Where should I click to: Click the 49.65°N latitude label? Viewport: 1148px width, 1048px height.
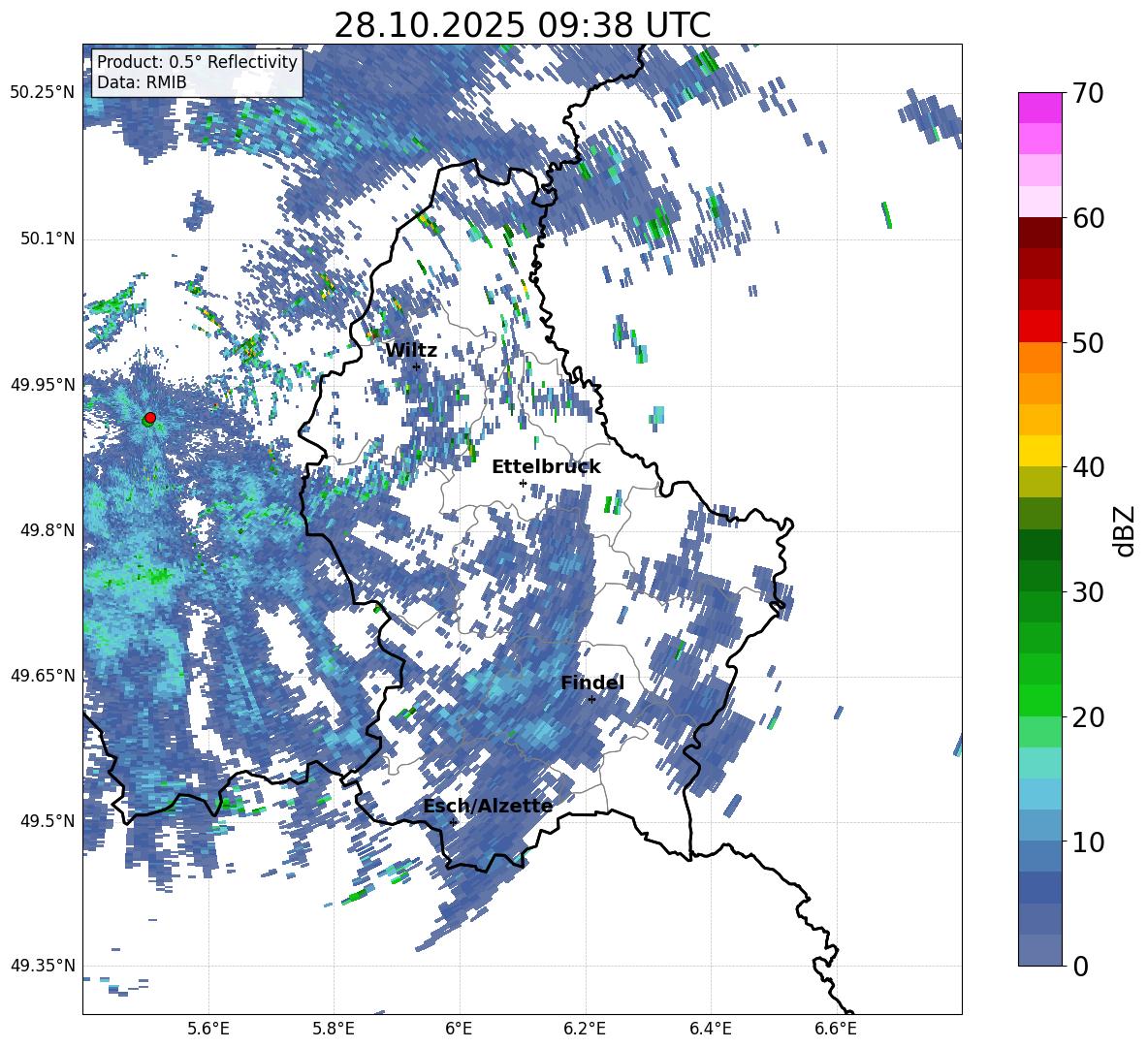point(43,676)
